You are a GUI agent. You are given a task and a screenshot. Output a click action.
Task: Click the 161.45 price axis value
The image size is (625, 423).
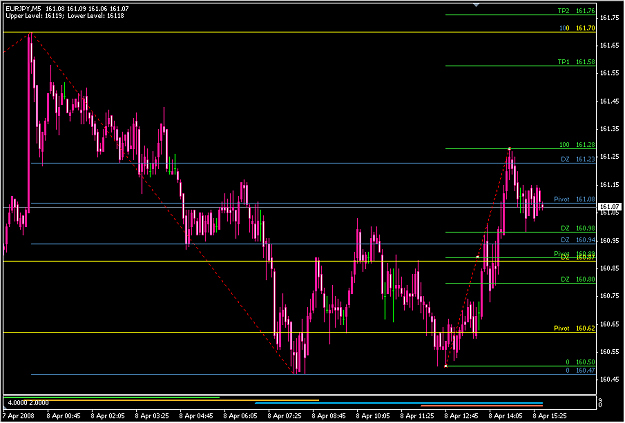[608, 101]
